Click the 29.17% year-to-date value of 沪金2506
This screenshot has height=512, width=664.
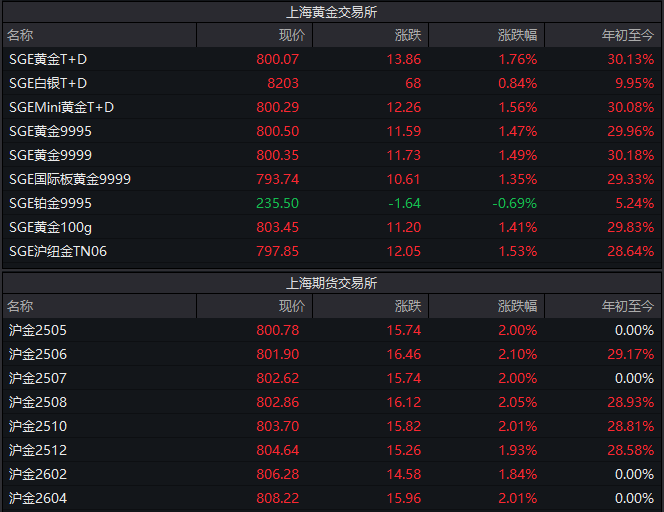coord(634,354)
